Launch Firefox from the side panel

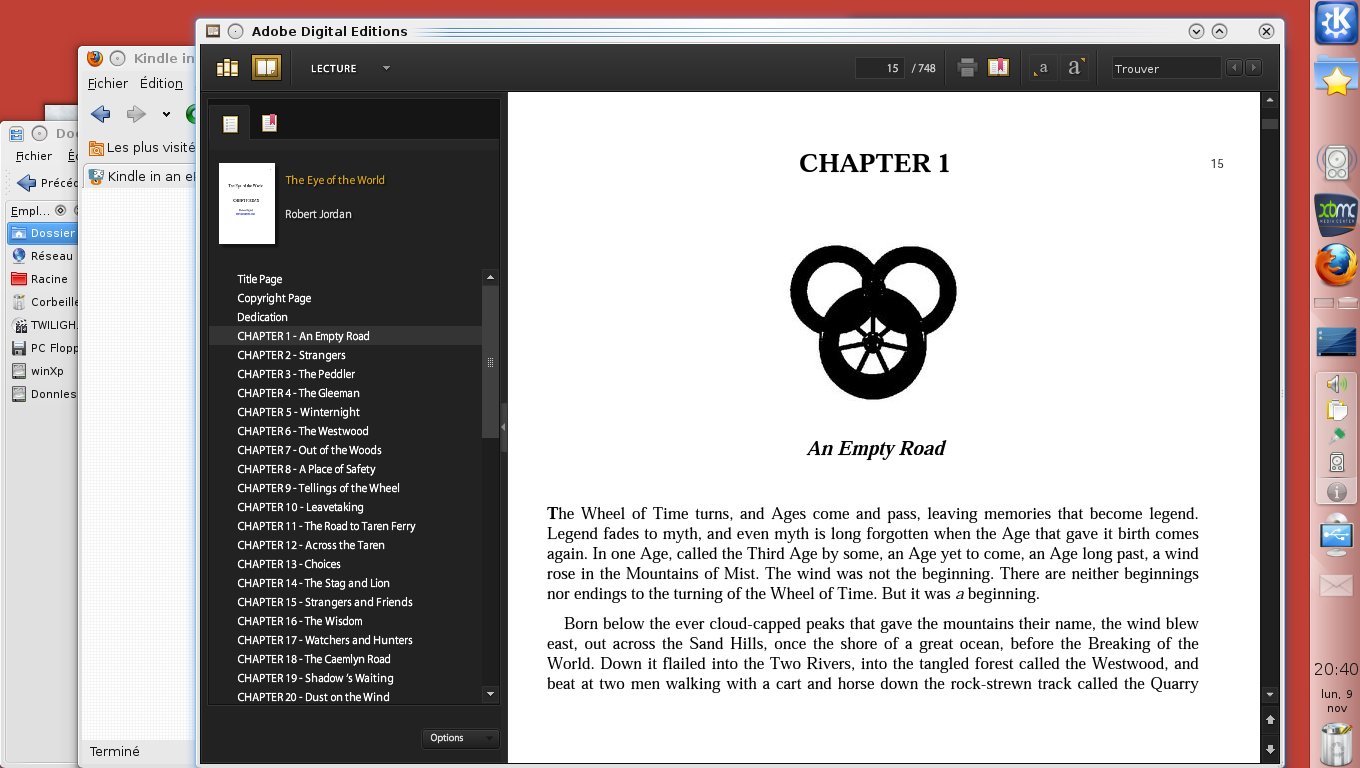pyautogui.click(x=1336, y=267)
